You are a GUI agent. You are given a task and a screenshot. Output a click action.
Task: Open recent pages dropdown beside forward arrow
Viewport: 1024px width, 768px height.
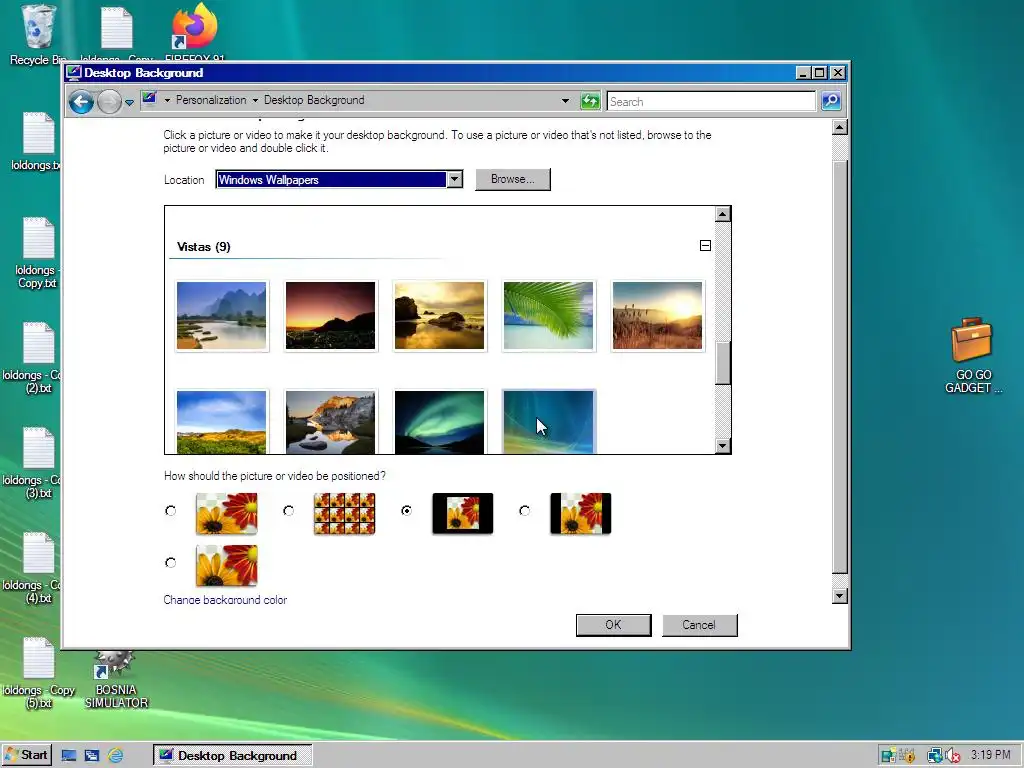(x=129, y=103)
